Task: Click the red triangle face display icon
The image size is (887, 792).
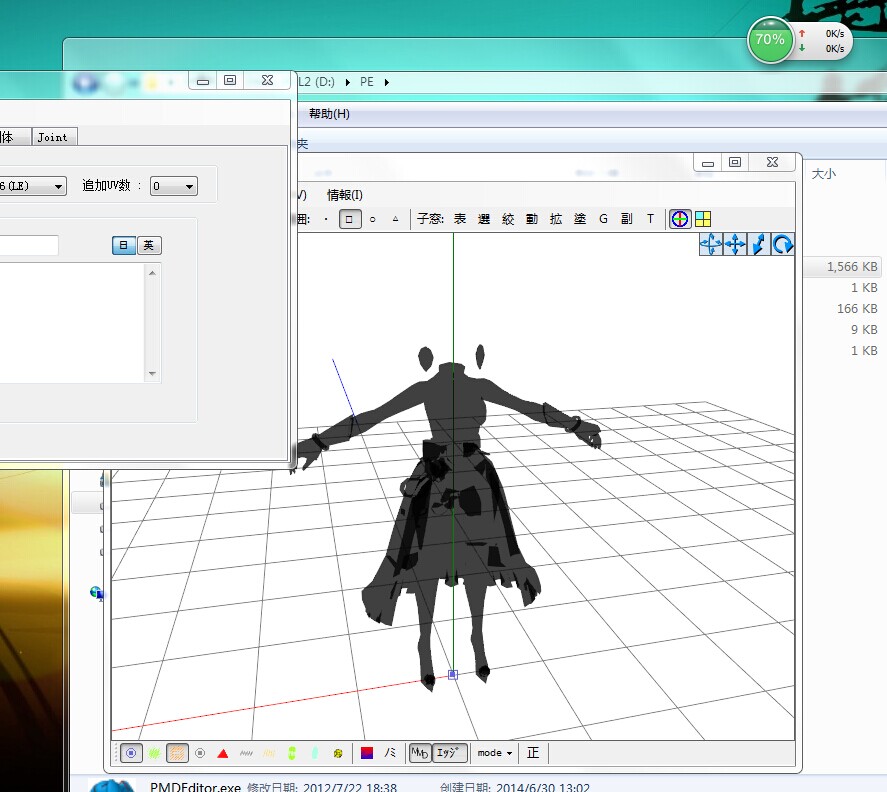Action: [223, 754]
